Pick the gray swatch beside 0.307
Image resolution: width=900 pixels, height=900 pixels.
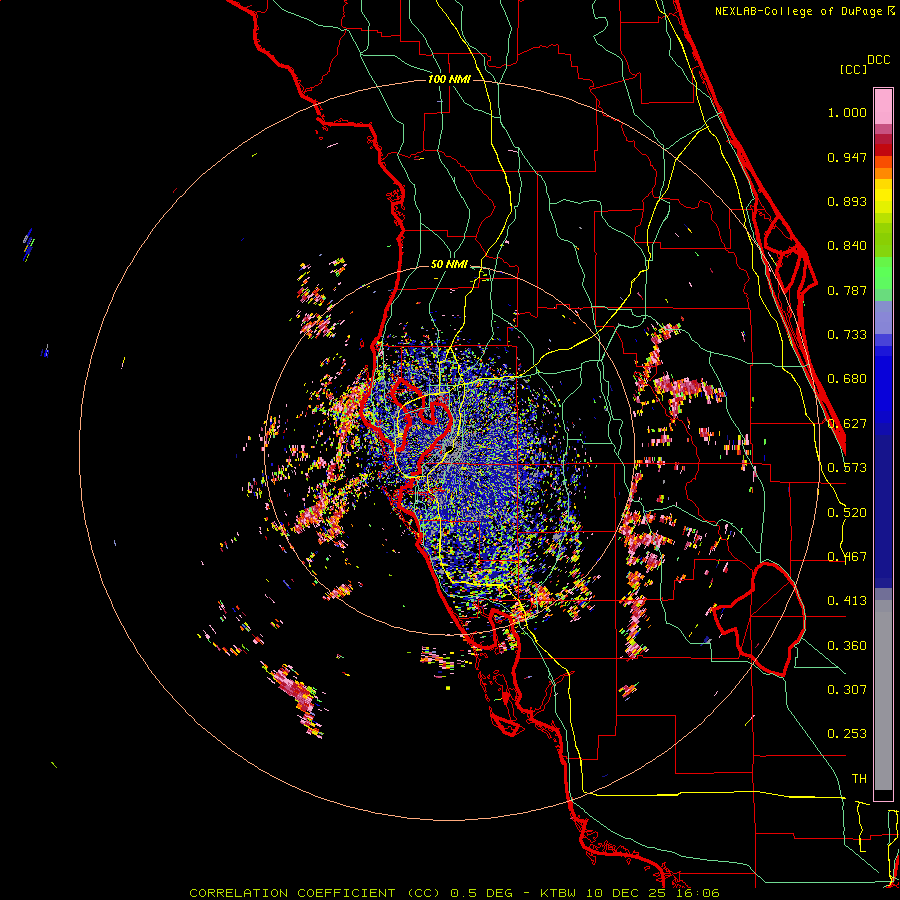tap(883, 695)
